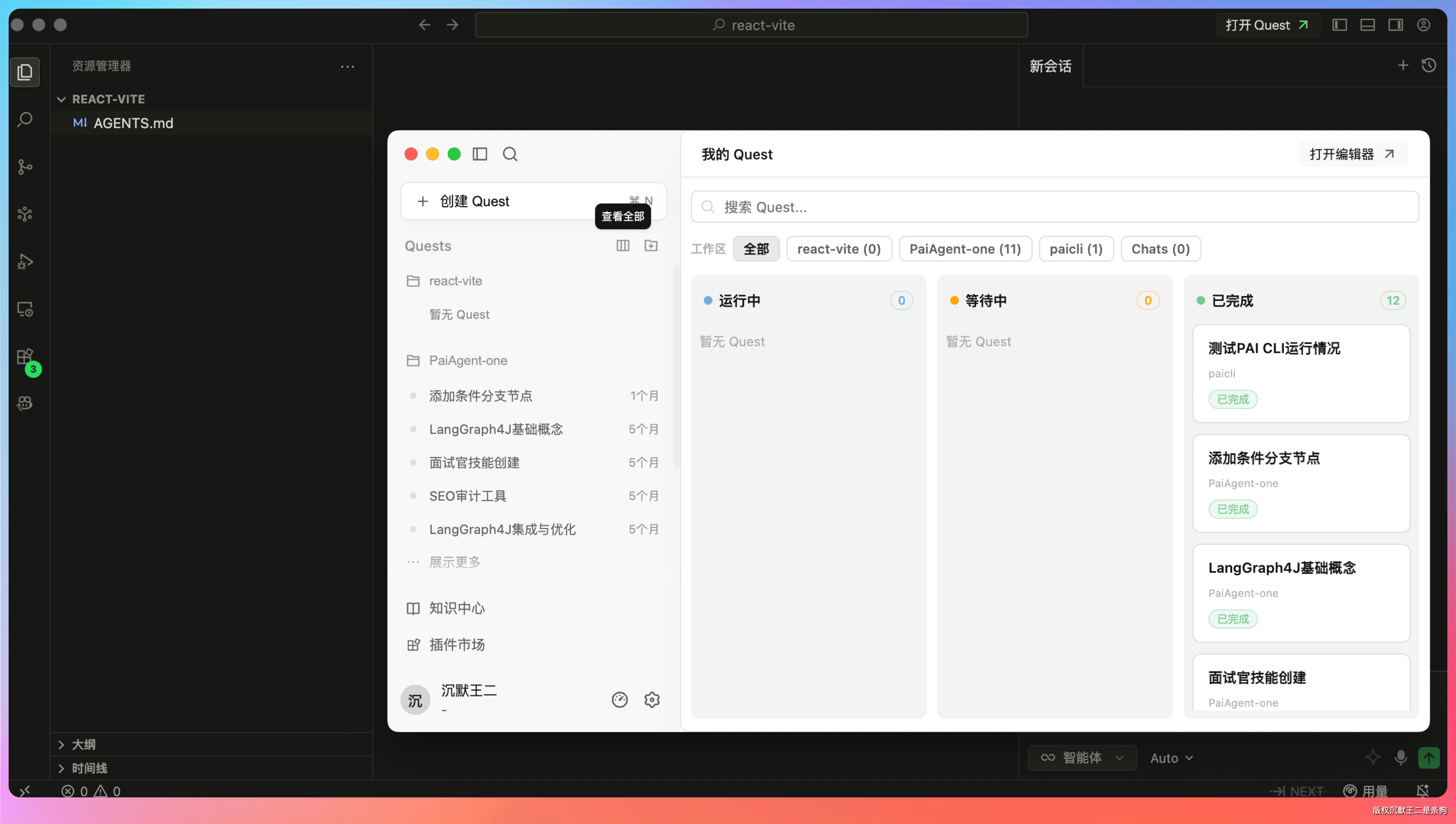Open AGENTS.md in the explorer
Viewport: 1456px width, 824px height.
point(211,123)
